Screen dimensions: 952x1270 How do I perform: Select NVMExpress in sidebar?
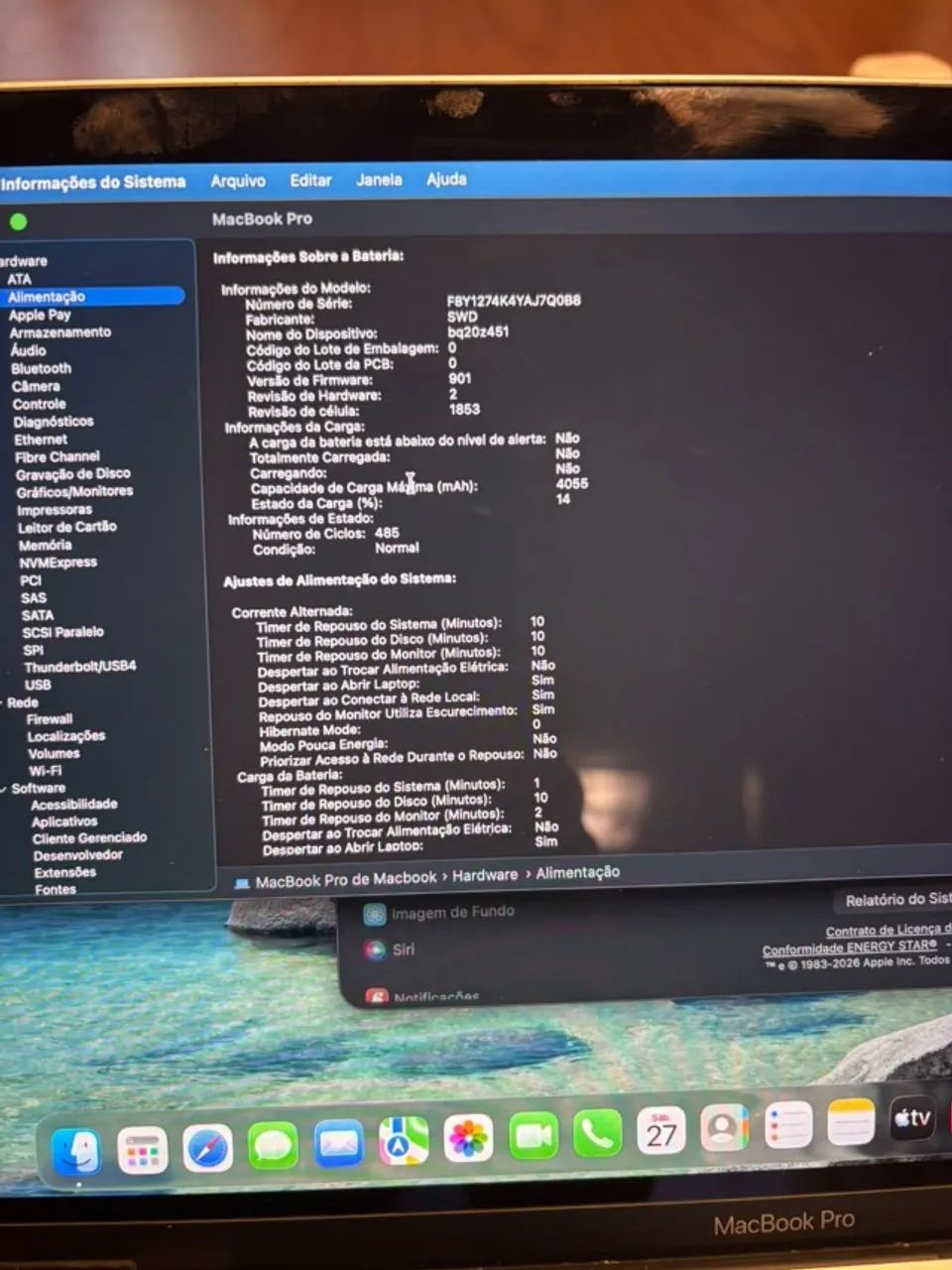point(59,563)
